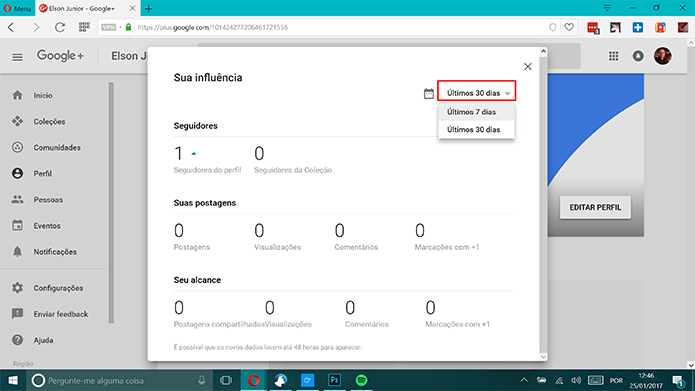
Task: Open the volume control in tray
Action: point(576,380)
